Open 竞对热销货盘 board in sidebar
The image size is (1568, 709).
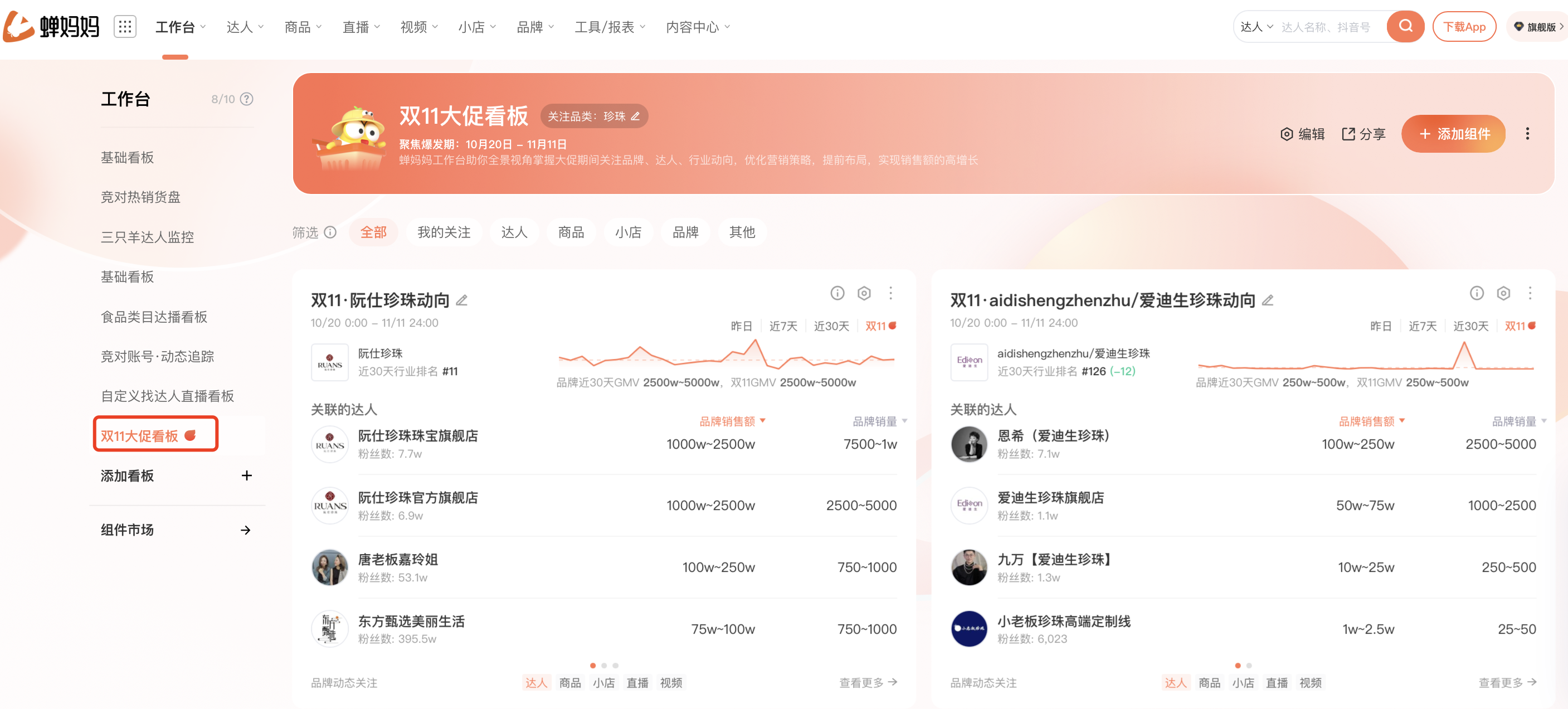click(140, 197)
